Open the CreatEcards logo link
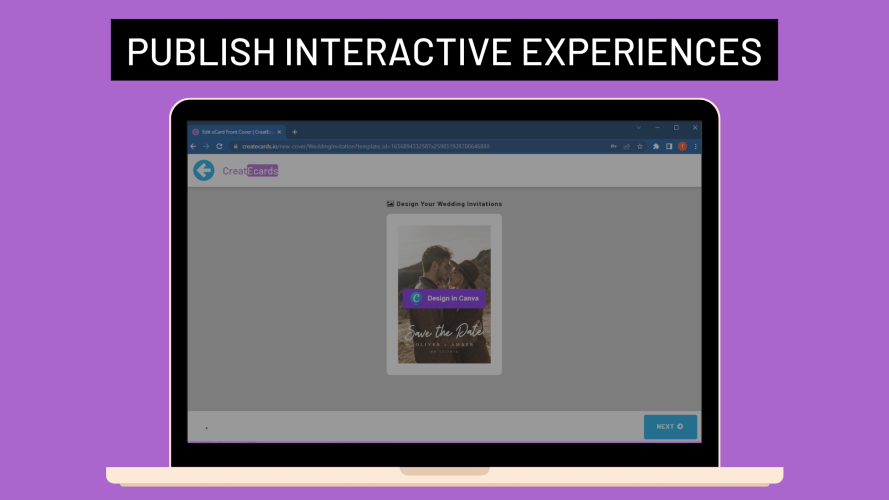 [250, 171]
